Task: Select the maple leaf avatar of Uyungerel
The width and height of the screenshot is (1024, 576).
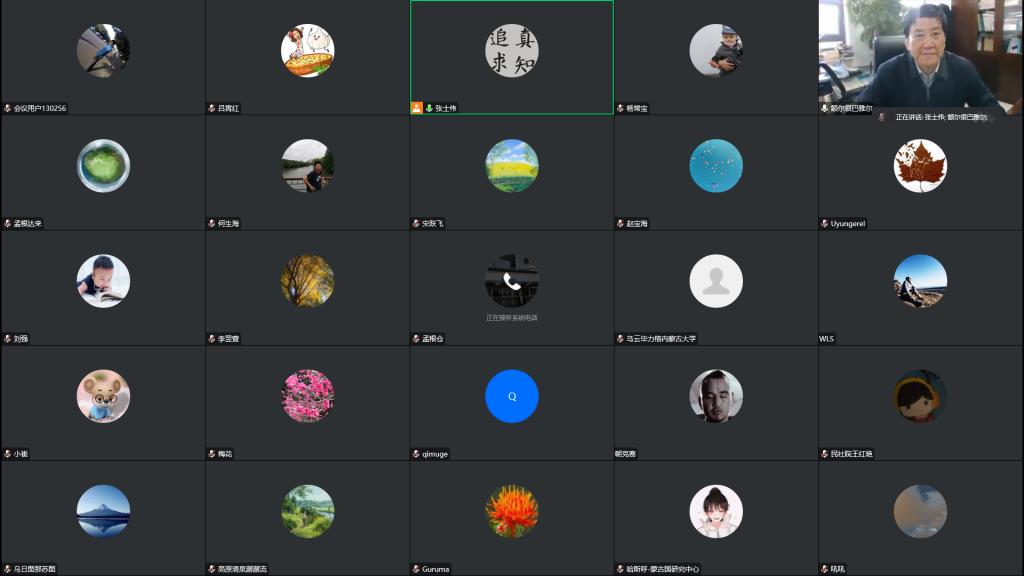Action: tap(920, 166)
